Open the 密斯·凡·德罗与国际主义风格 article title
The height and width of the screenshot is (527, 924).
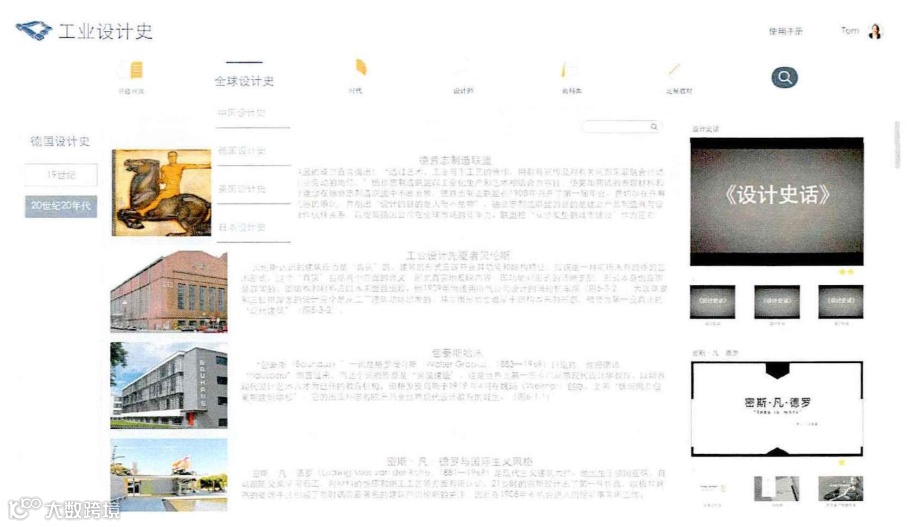[x=460, y=461]
